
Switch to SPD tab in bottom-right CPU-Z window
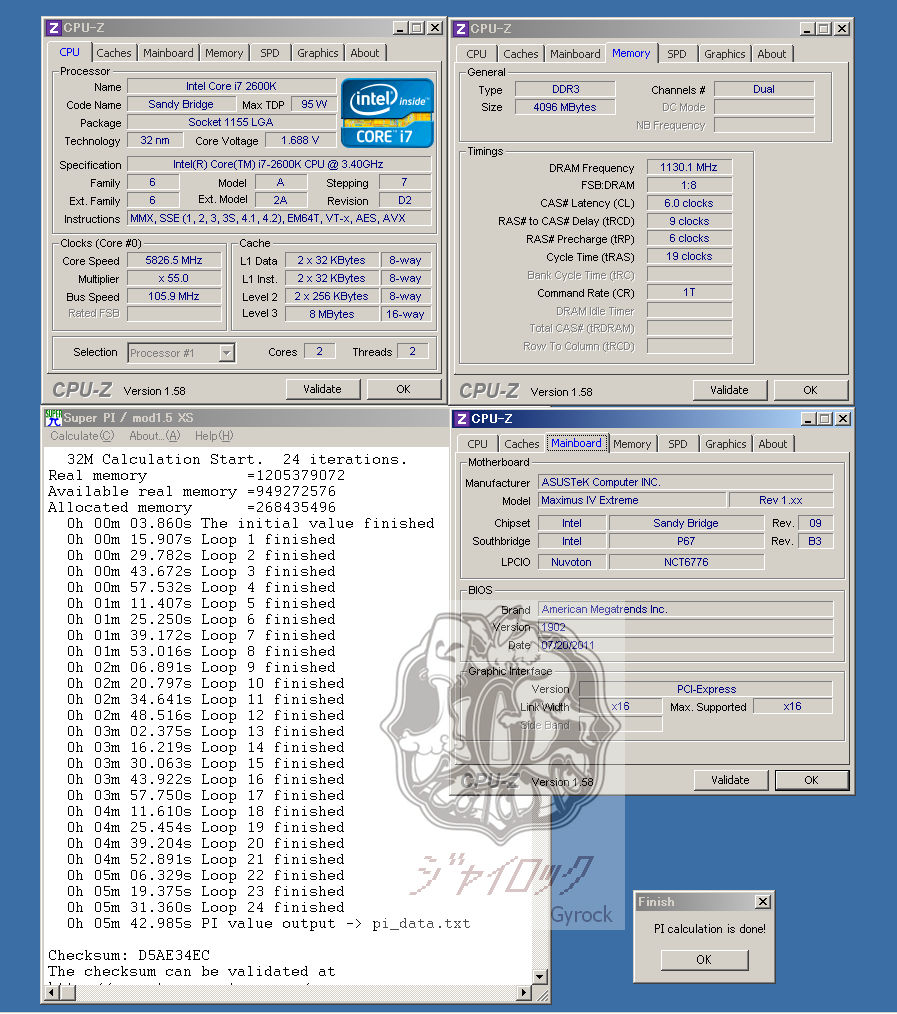(678, 444)
